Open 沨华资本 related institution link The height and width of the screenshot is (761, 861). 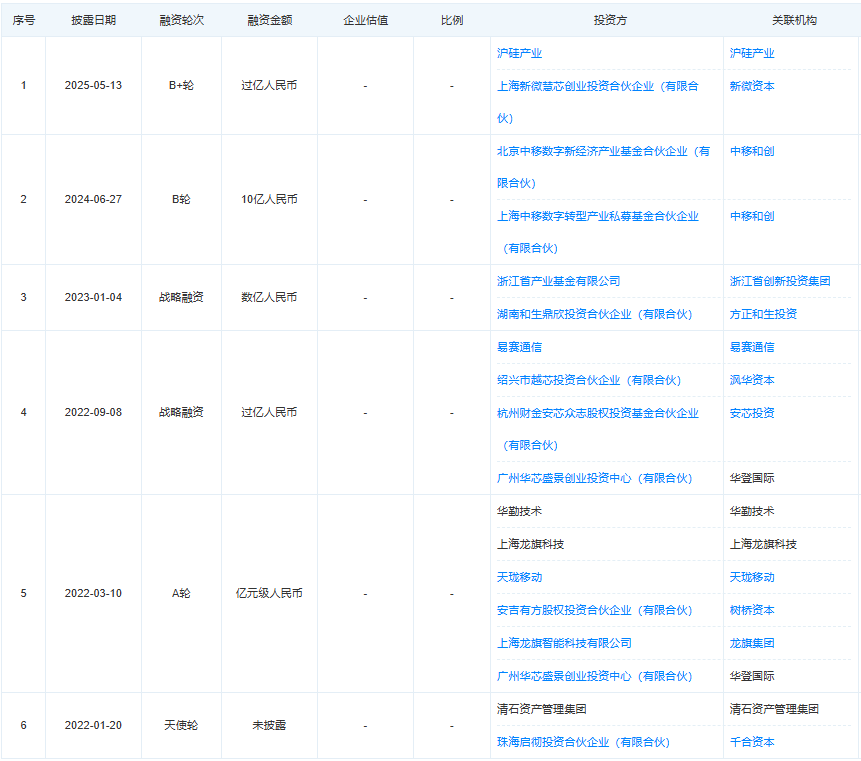pyautogui.click(x=752, y=381)
